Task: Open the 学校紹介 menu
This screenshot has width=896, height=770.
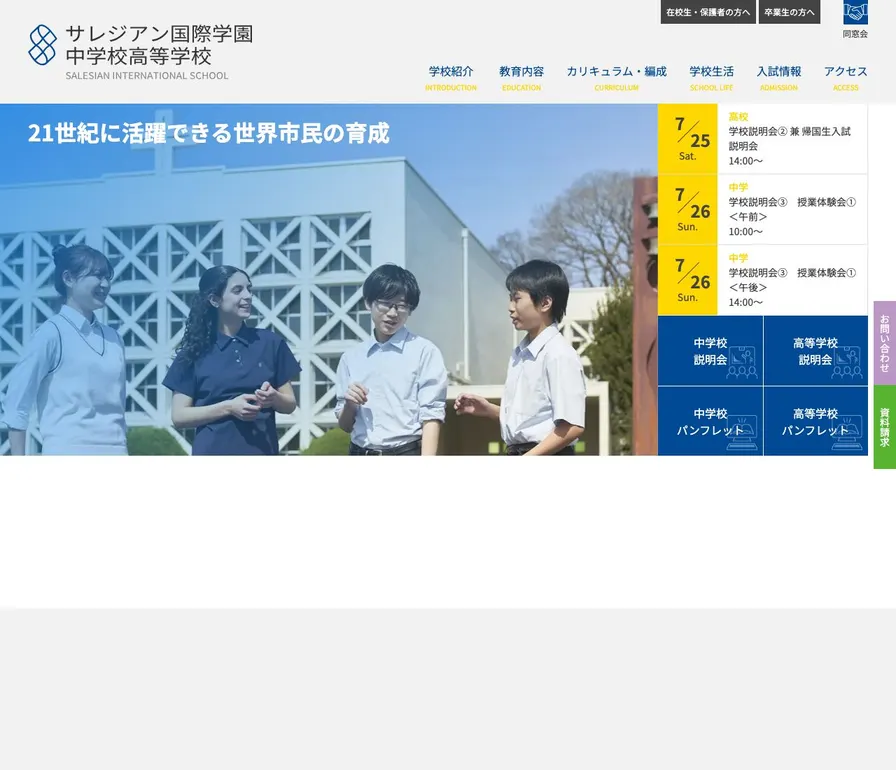Action: pos(451,78)
